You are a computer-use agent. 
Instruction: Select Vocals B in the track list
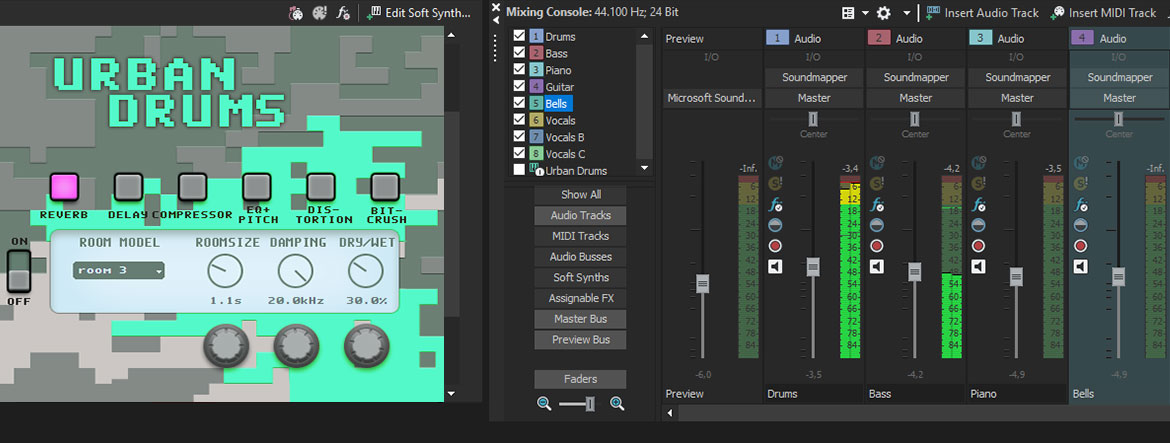pos(565,137)
